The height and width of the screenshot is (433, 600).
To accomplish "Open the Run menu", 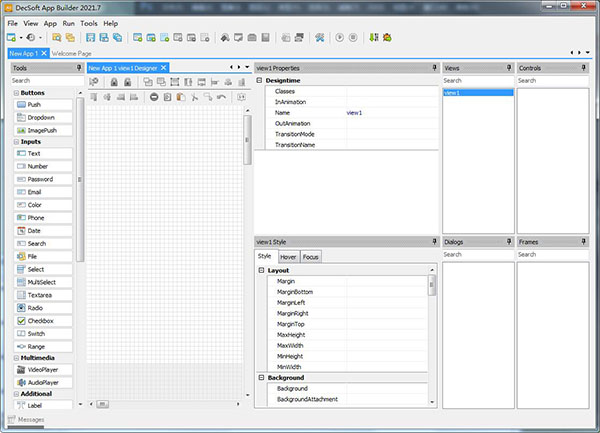I will click(68, 23).
